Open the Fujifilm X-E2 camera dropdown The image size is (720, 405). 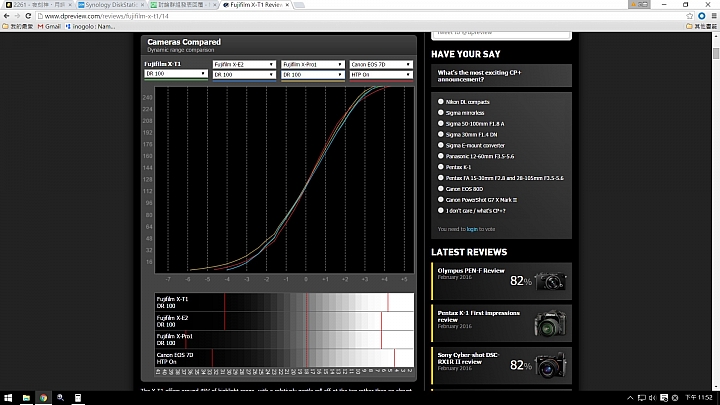(x=244, y=64)
